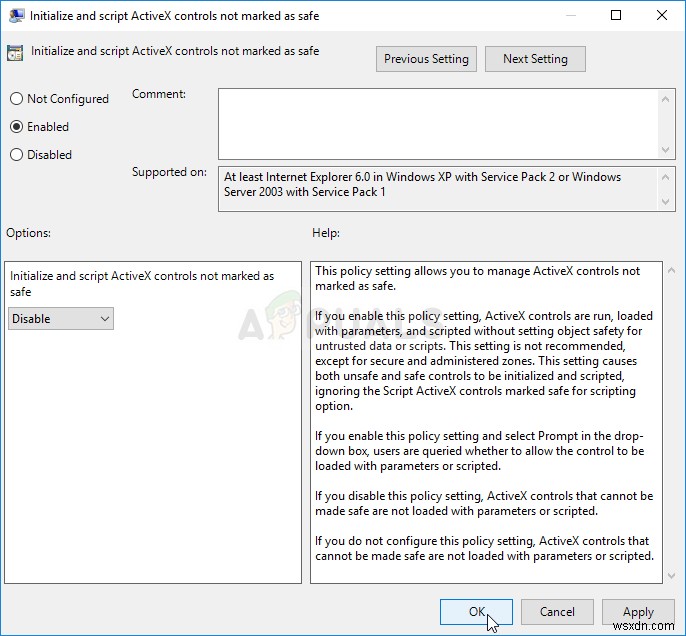
Task: Open the Disable dropdown in Options
Action: (61, 318)
